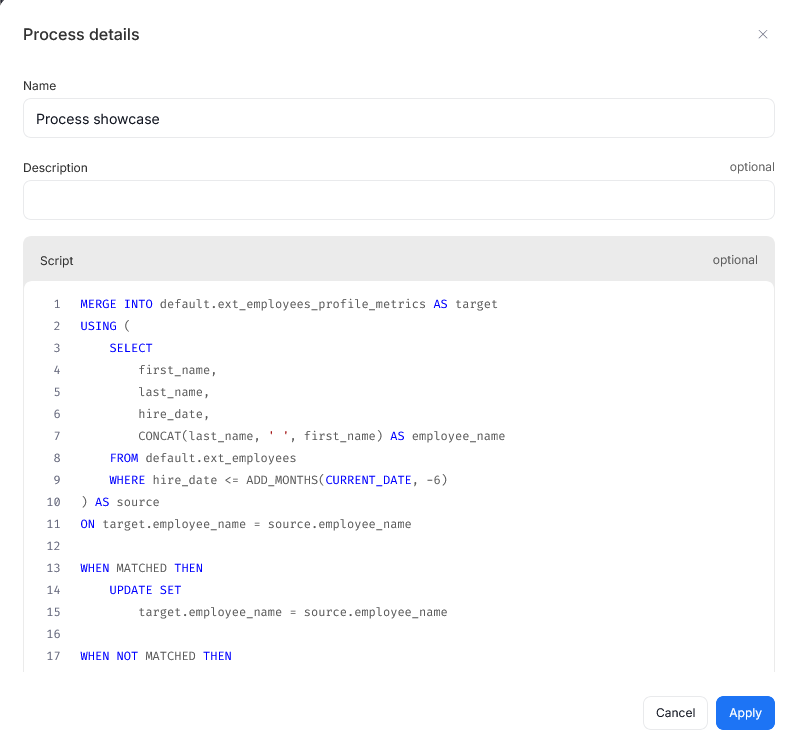Screen dimensions: 792x742
Task: Close the Process details dialog
Action: 762,34
